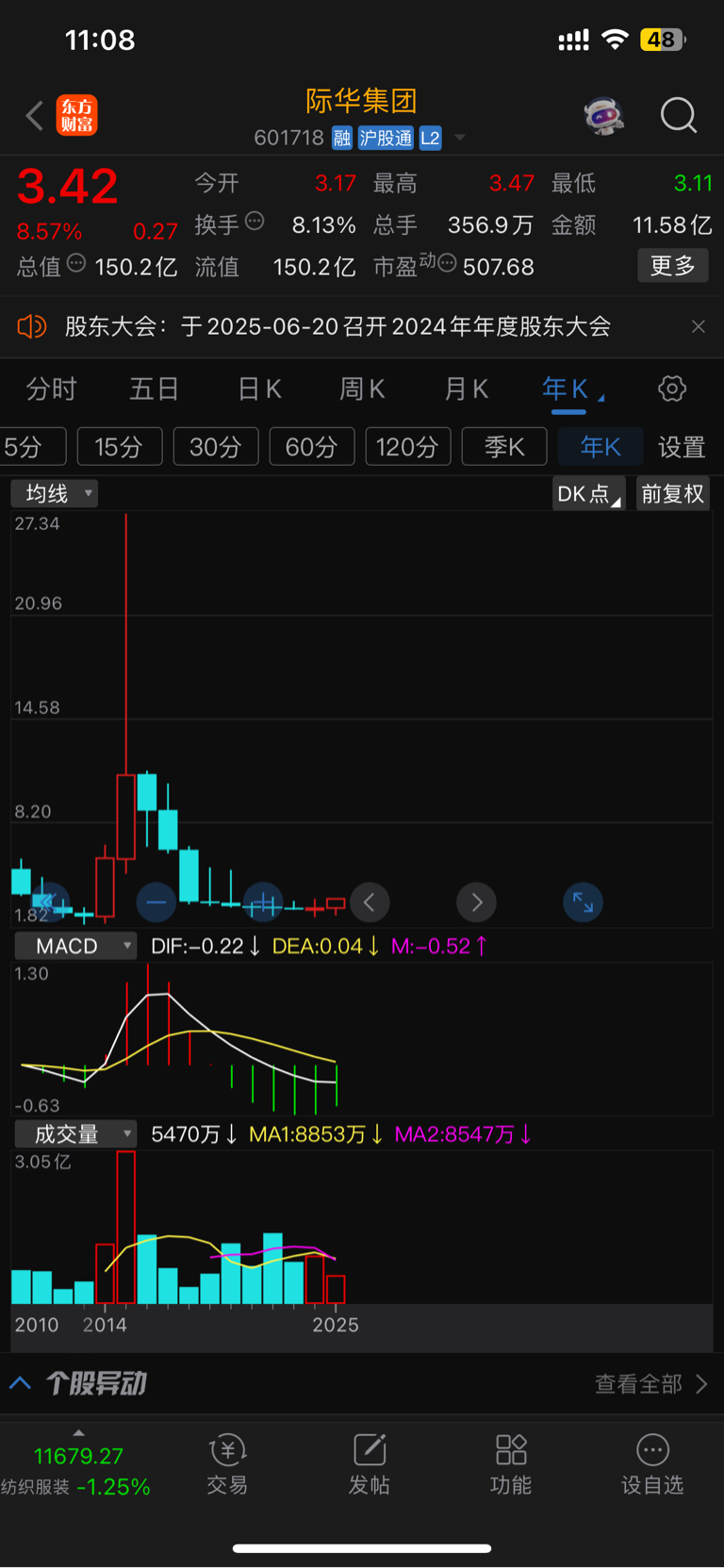The height and width of the screenshot is (1568, 724).
Task: Open the MACD indicator dropdown
Action: (x=75, y=946)
